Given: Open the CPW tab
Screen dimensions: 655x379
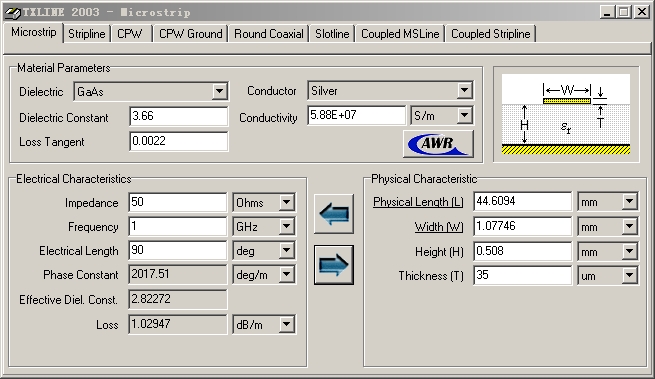Looking at the screenshot, I should [130, 34].
